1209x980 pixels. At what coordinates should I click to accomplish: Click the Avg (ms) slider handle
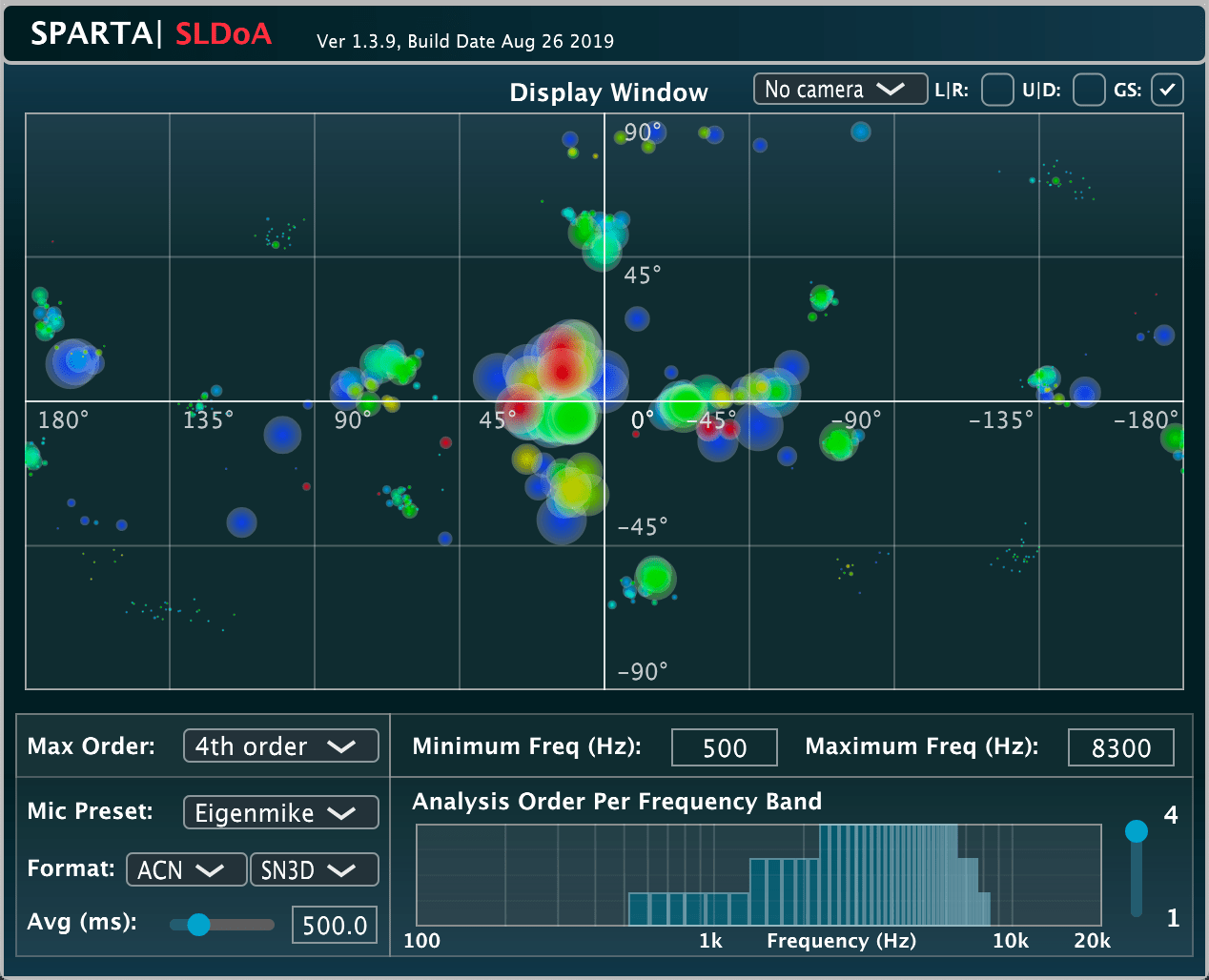coord(198,925)
